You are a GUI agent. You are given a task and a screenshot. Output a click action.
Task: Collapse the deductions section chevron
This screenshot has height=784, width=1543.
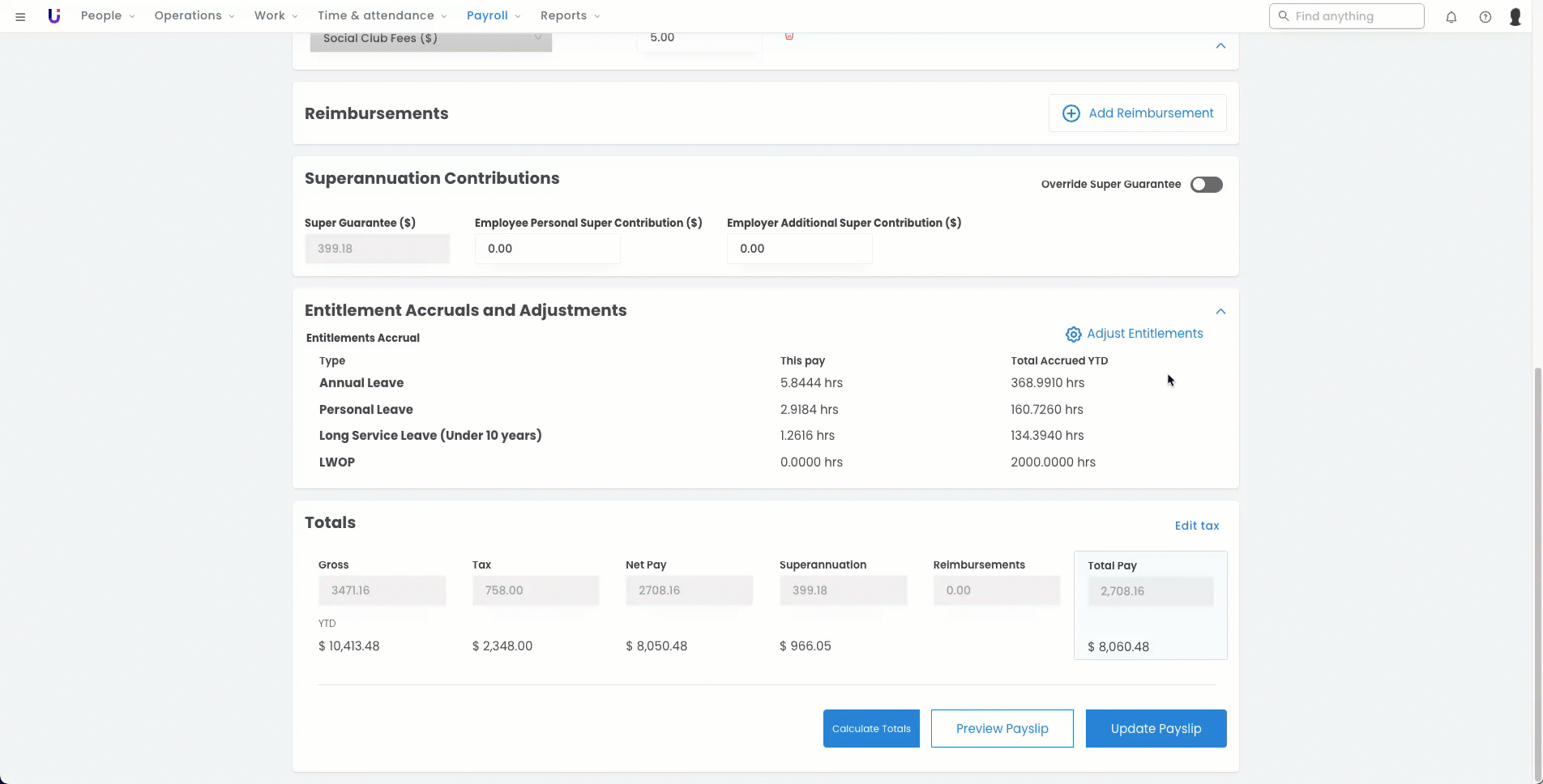(1220, 46)
